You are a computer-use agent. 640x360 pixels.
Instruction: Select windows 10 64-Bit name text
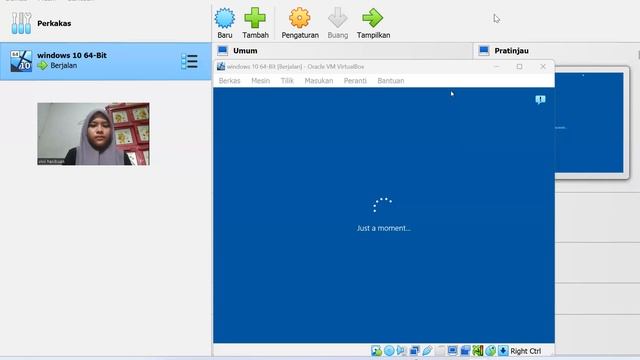72,55
